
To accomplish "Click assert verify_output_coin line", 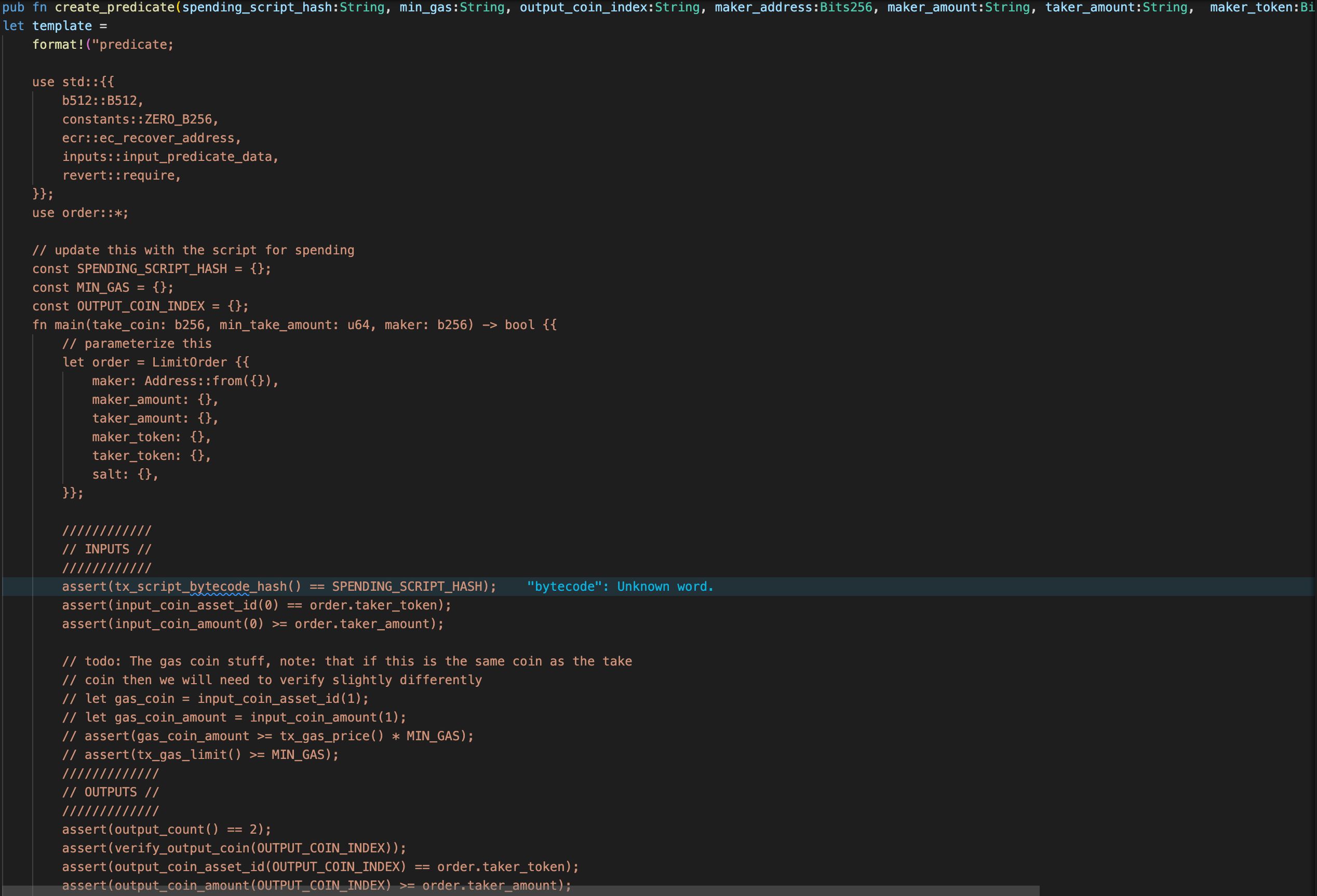I will tap(235, 848).
